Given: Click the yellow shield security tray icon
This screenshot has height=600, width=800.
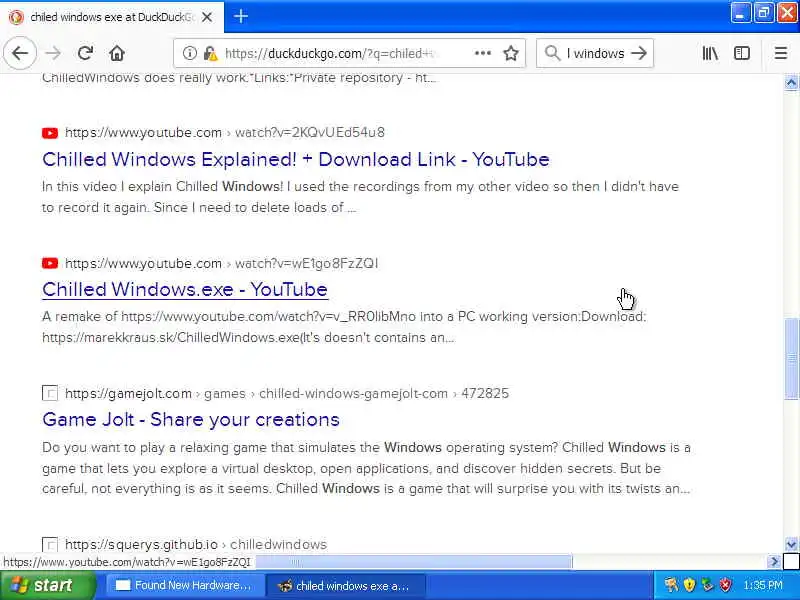Looking at the screenshot, I should point(689,585).
